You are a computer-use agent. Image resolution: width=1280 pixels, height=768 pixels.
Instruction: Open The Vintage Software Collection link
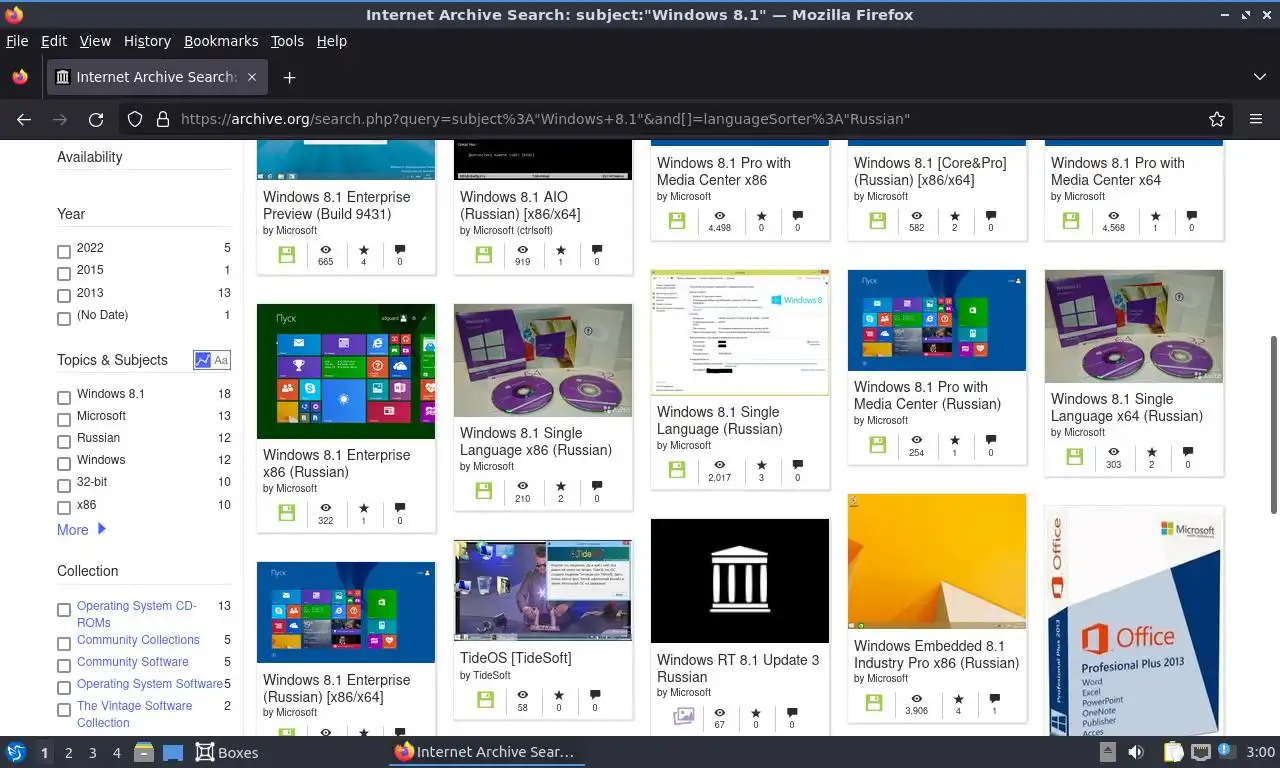[x=134, y=714]
